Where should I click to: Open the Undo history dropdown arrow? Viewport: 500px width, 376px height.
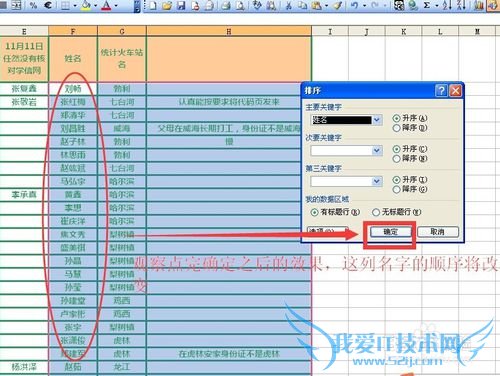point(364,5)
